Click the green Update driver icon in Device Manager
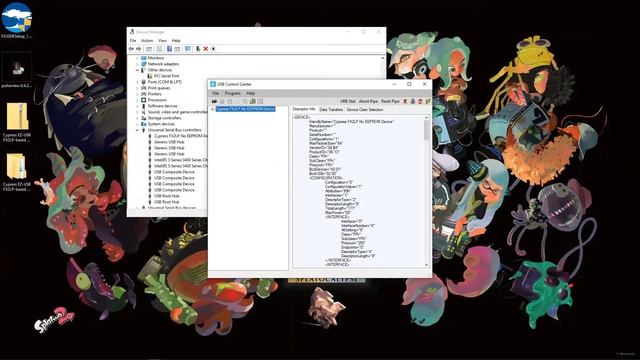 click(x=198, y=49)
